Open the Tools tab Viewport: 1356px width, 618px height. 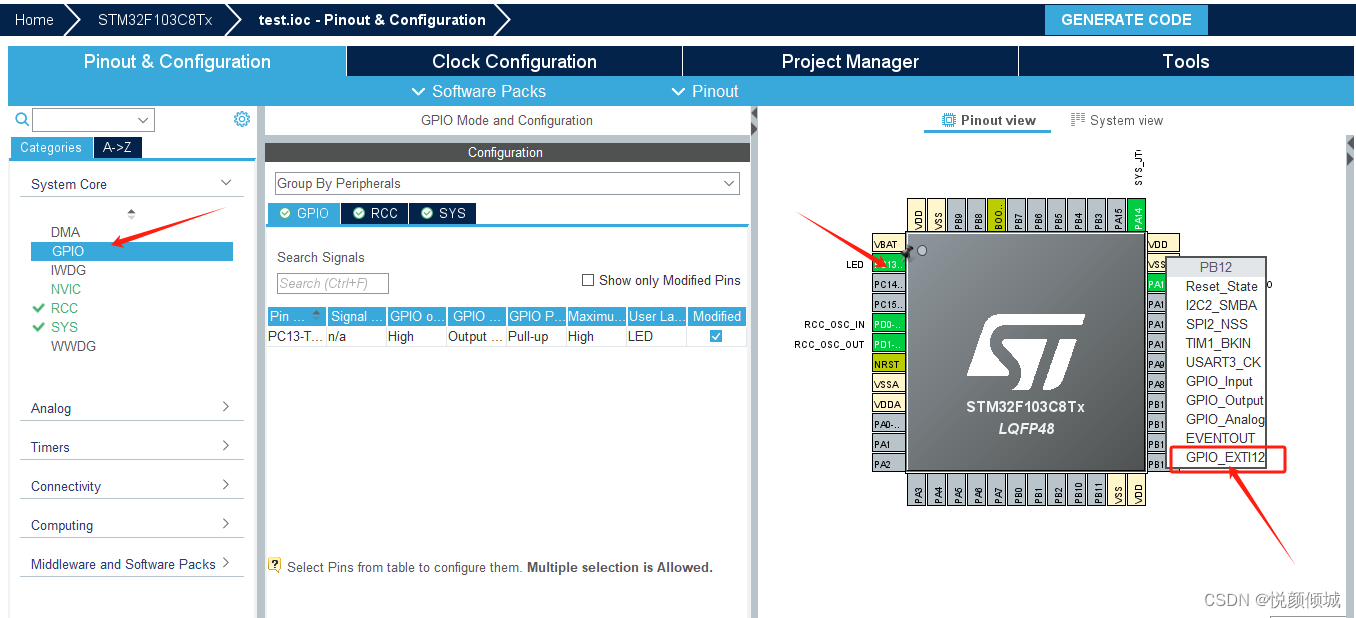click(1186, 61)
